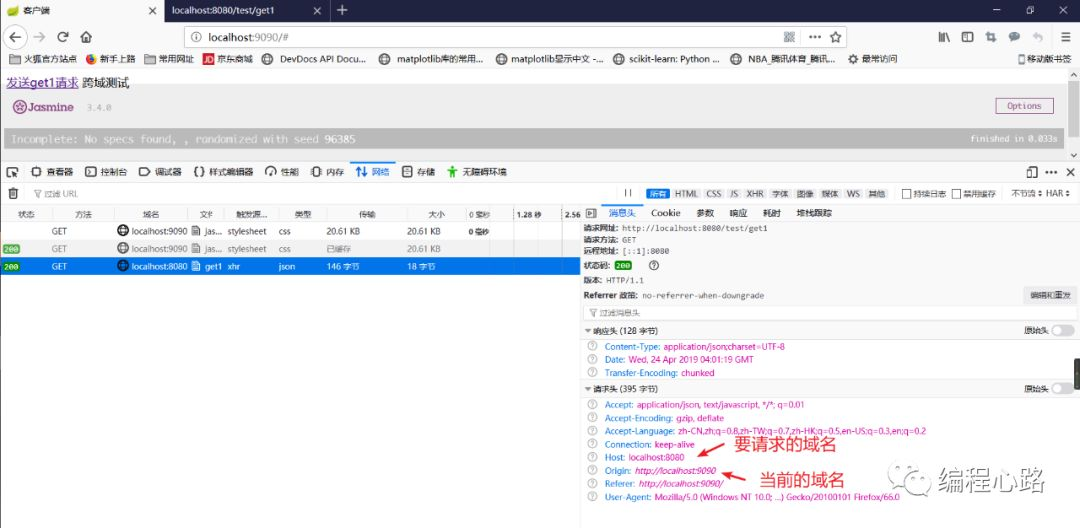Enable the 持续日志 checkbox
Viewport: 1080px width, 528px height.
[906, 194]
